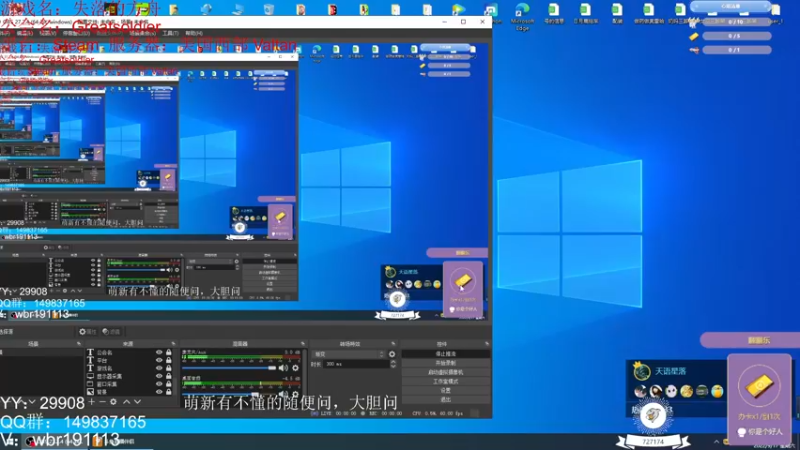The height and width of the screenshot is (450, 800).
Task: Pop out the 混音器 dock using its header icon
Action: coord(303,344)
